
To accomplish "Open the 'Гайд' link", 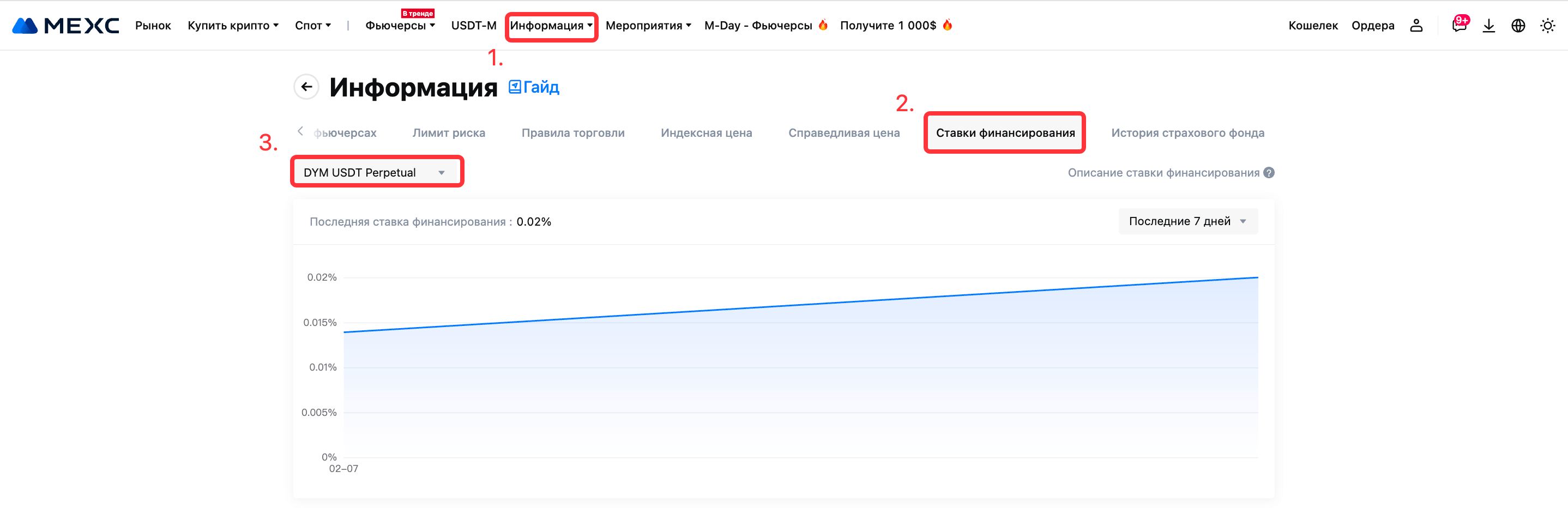I will [x=534, y=87].
